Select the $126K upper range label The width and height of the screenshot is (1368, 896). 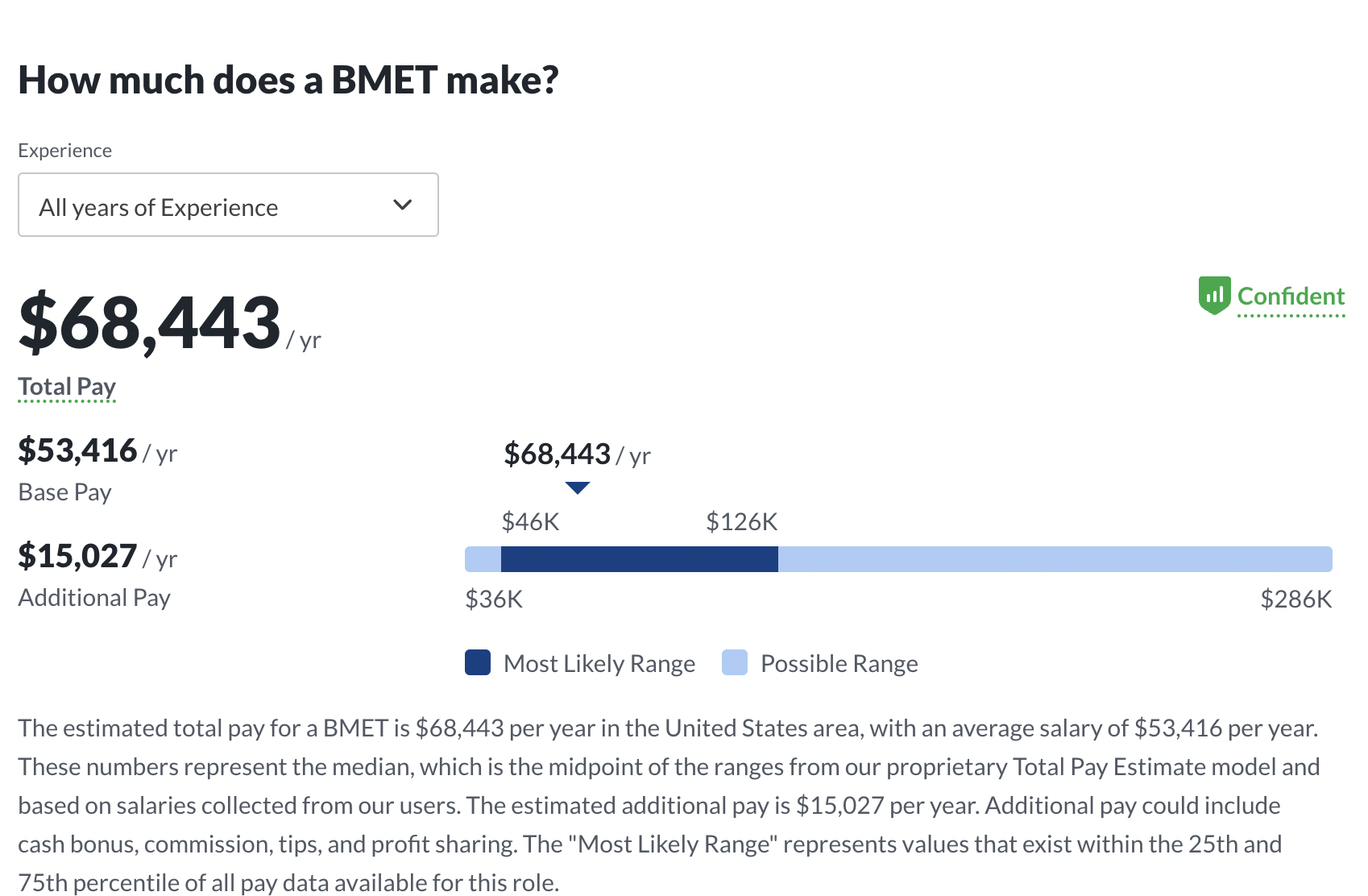[741, 521]
